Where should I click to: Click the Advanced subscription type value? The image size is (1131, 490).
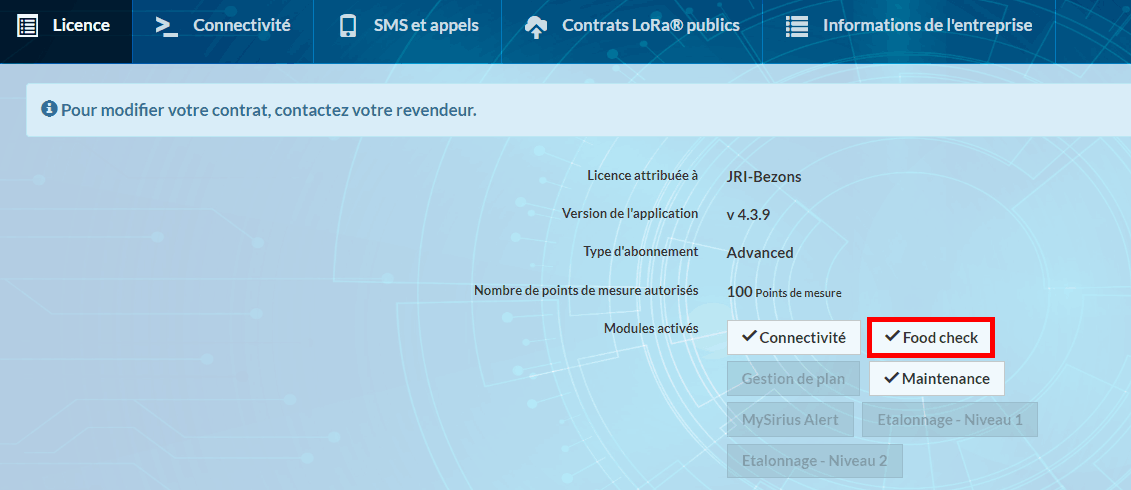[760, 253]
